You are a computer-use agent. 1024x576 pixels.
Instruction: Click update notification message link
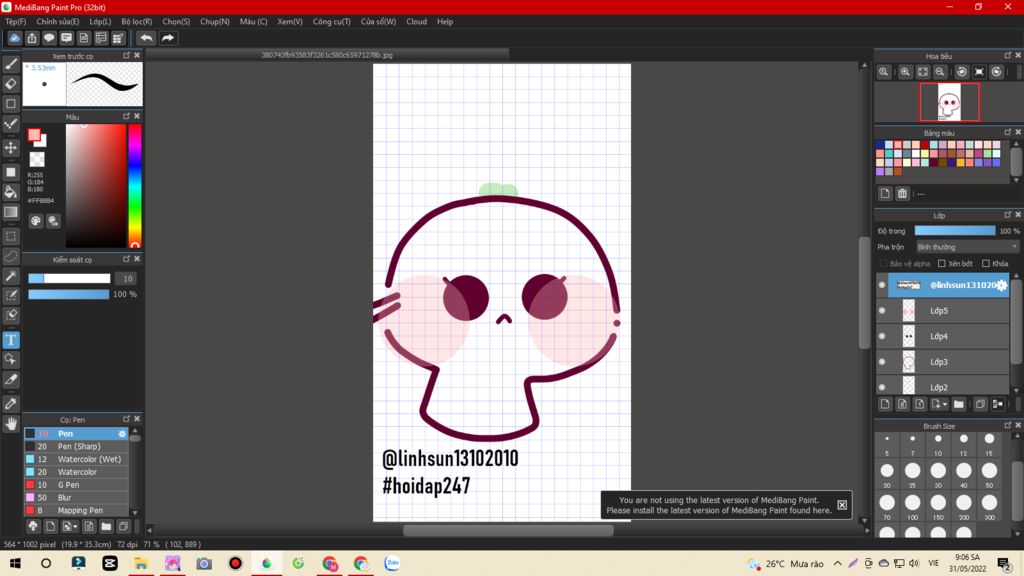718,505
